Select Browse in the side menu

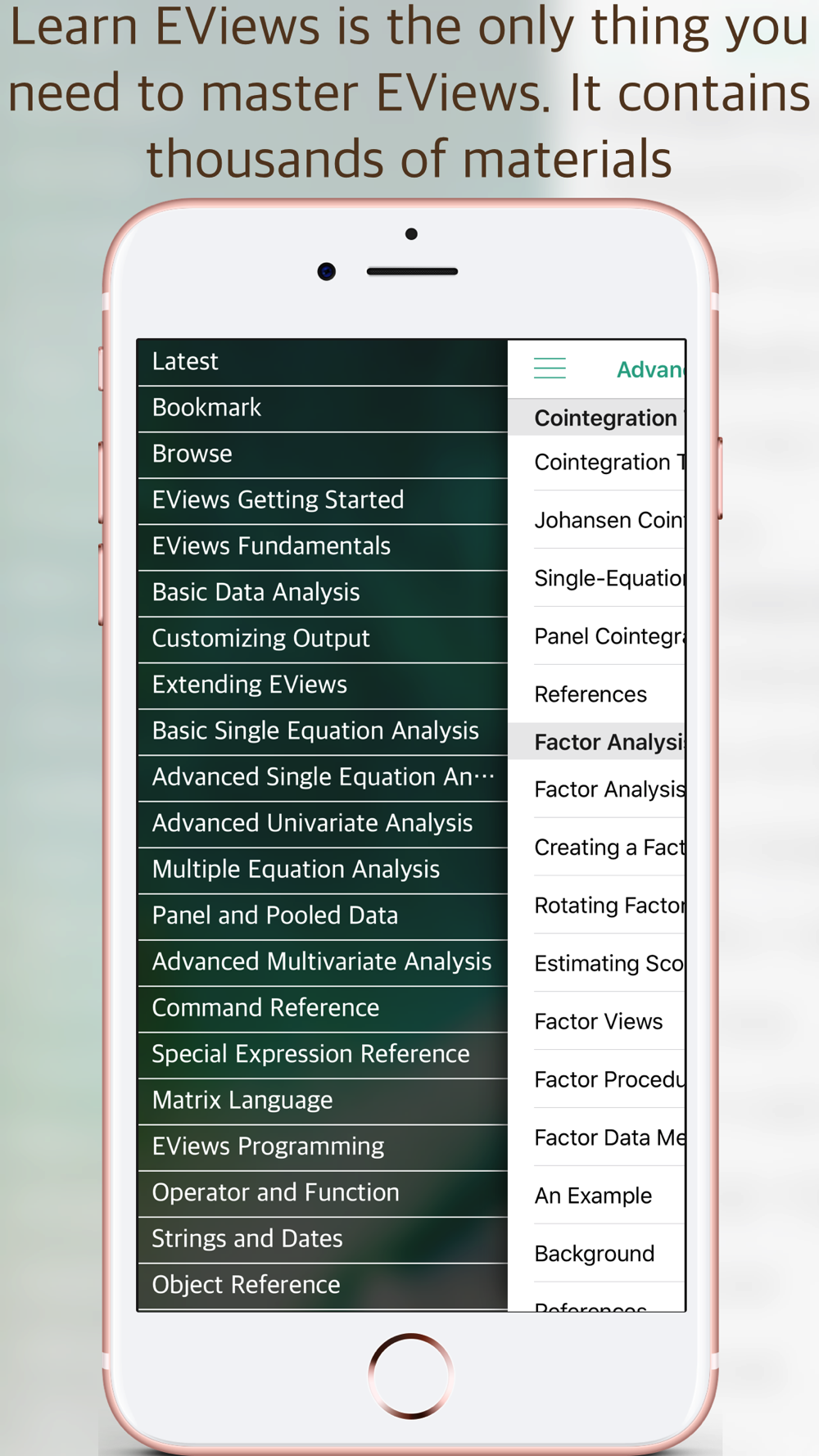point(323,454)
